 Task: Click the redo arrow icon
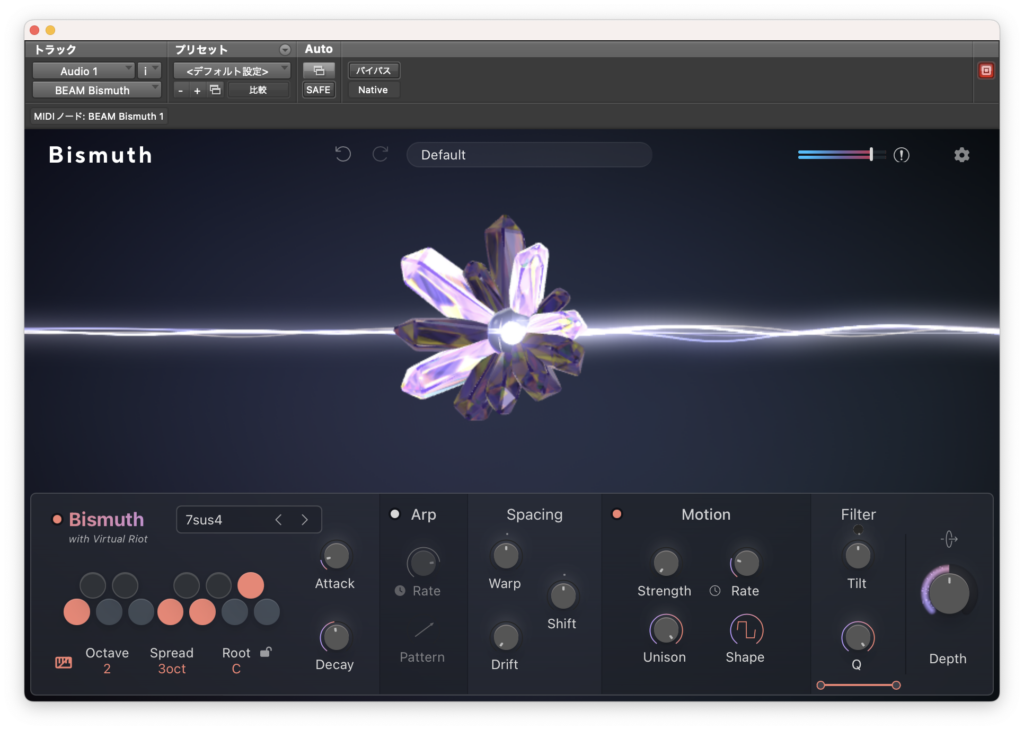click(x=381, y=154)
